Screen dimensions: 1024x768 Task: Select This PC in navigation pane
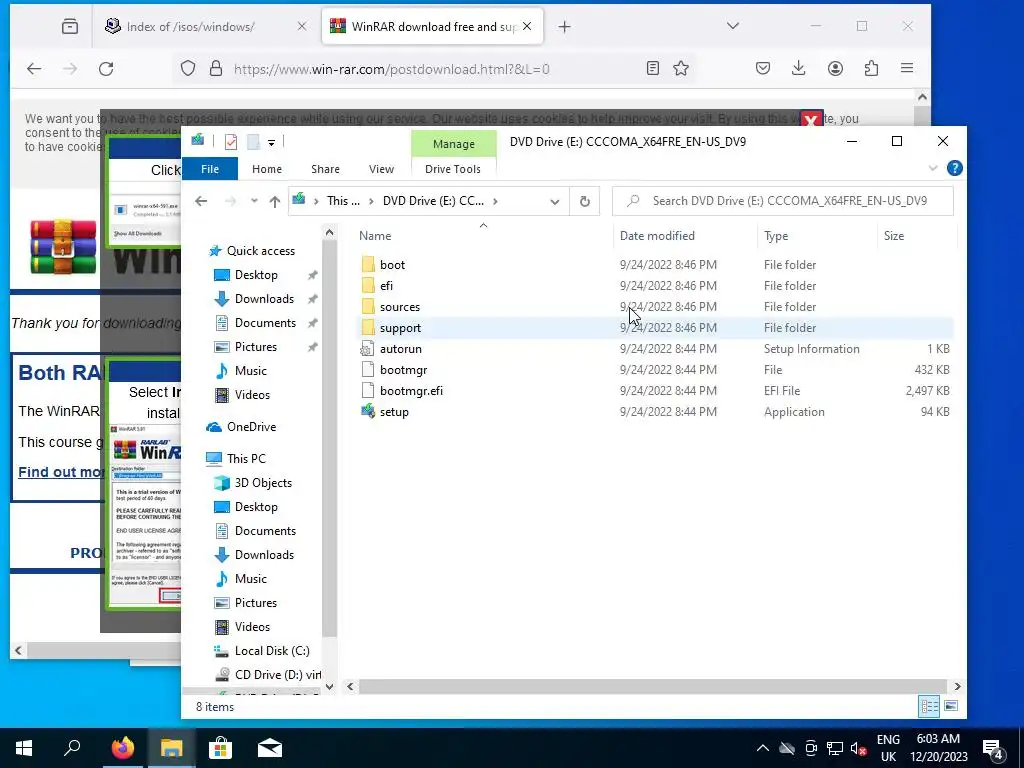click(246, 458)
